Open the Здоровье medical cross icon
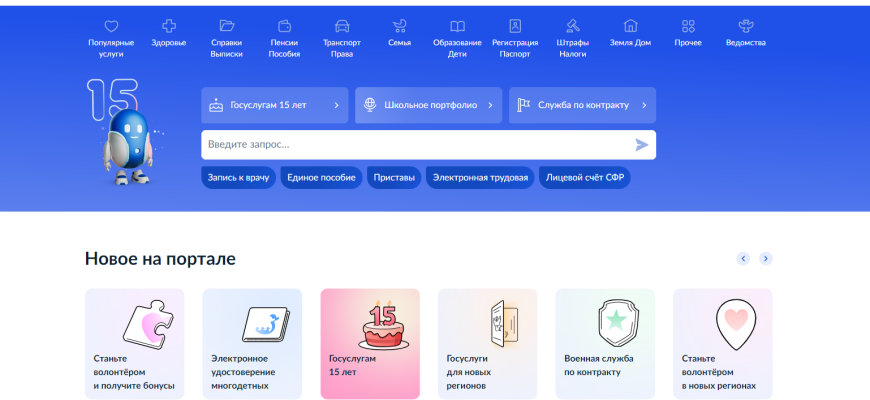Screen dimensions: 870x400 pos(168,26)
